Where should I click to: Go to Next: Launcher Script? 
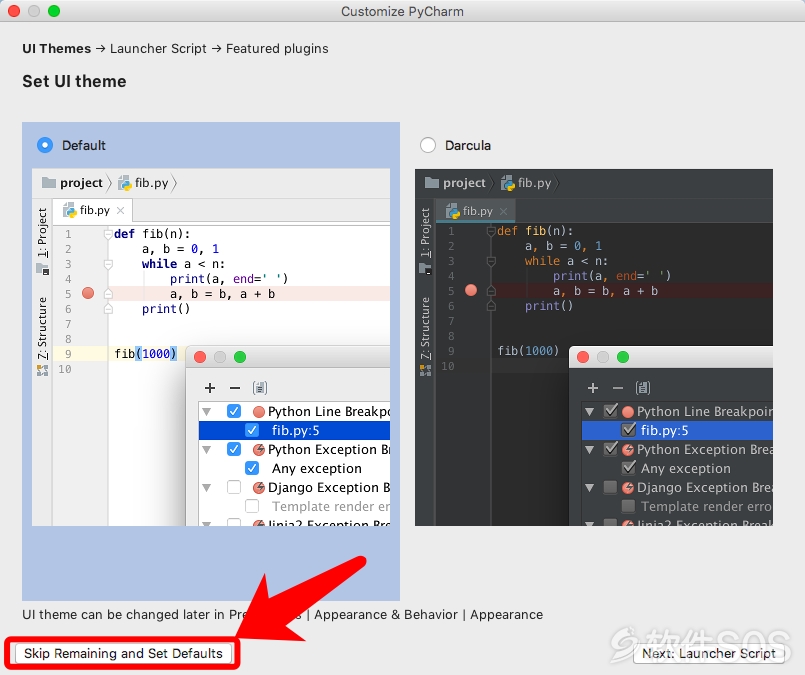point(708,653)
